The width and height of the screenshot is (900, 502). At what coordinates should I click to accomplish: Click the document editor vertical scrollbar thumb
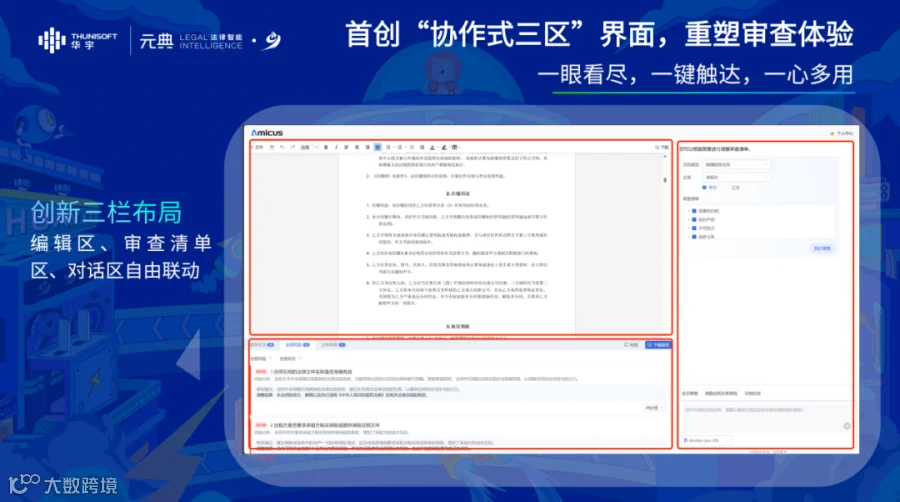[x=665, y=180]
